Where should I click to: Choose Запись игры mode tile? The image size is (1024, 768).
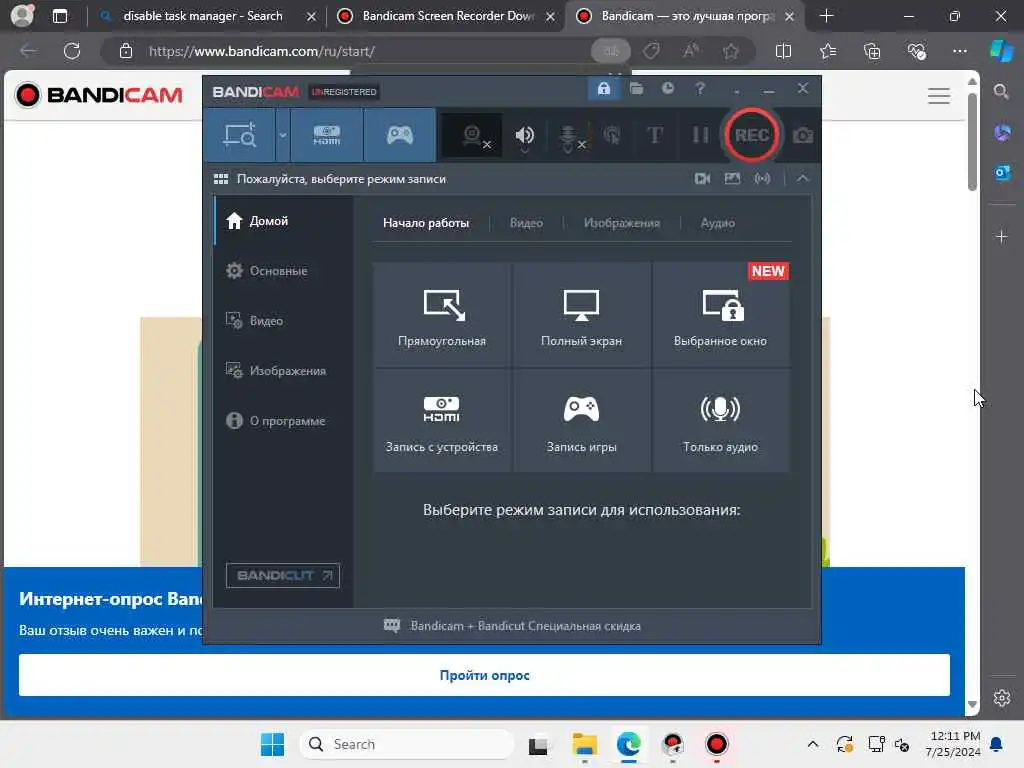point(581,420)
